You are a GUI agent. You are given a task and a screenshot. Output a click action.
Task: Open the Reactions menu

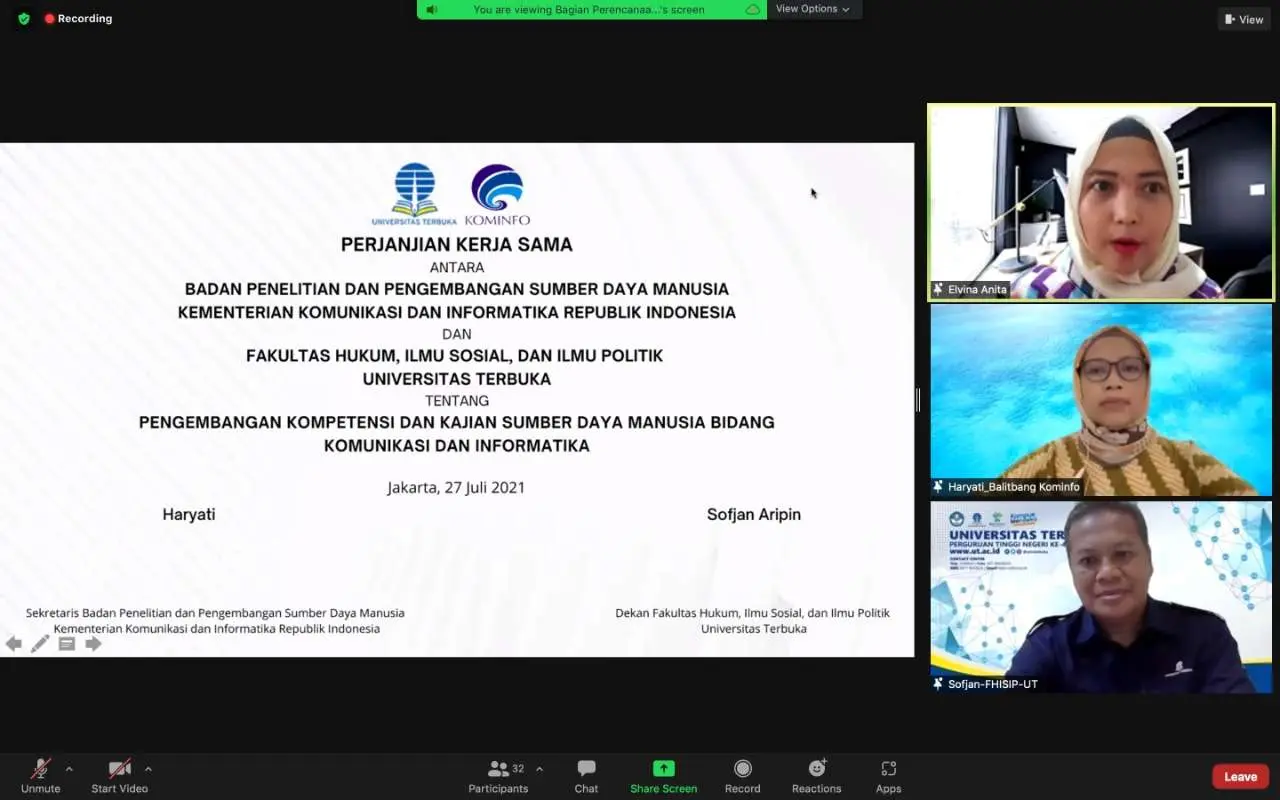(x=816, y=775)
